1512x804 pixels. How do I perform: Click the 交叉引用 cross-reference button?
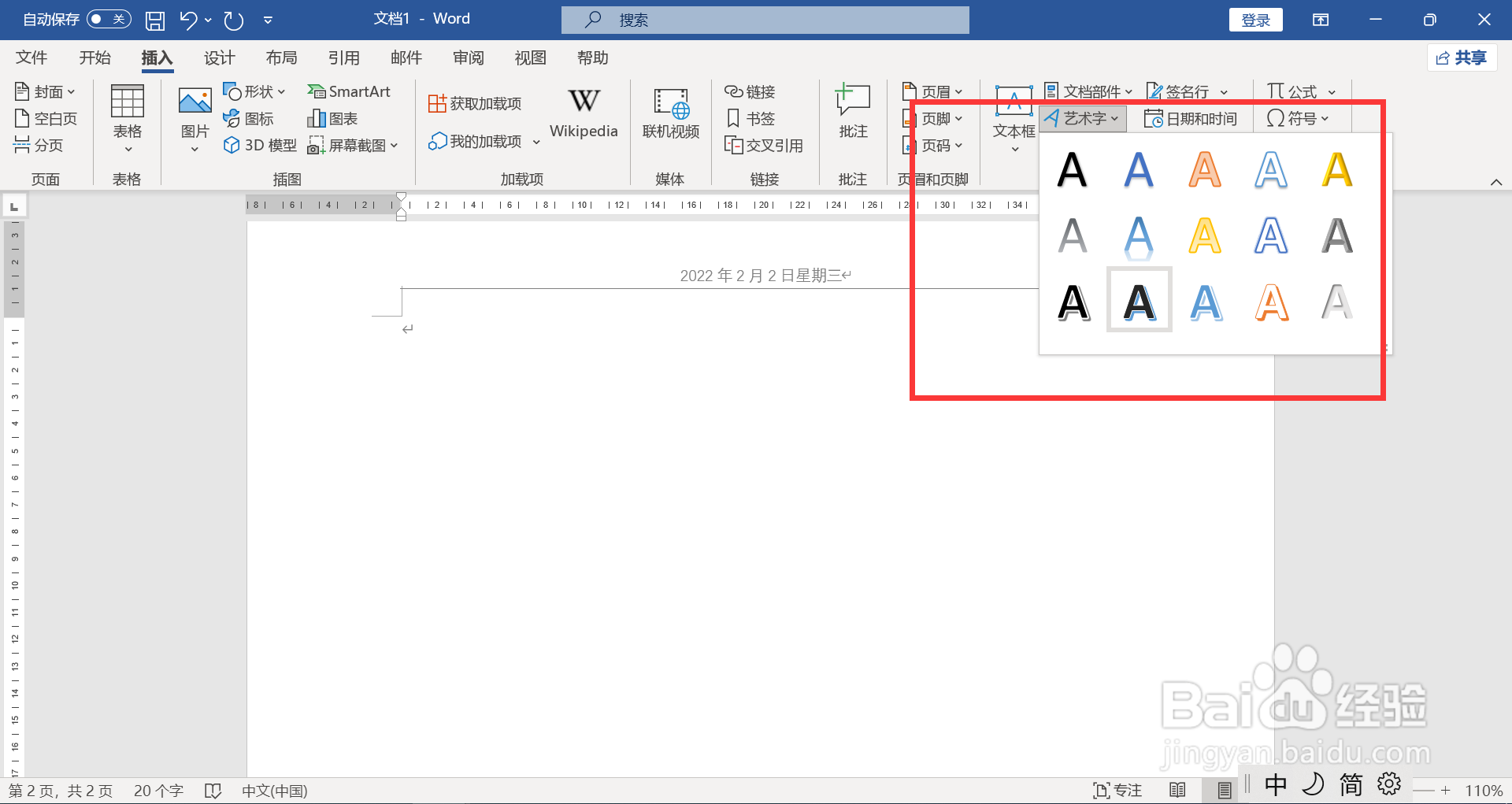click(x=763, y=145)
